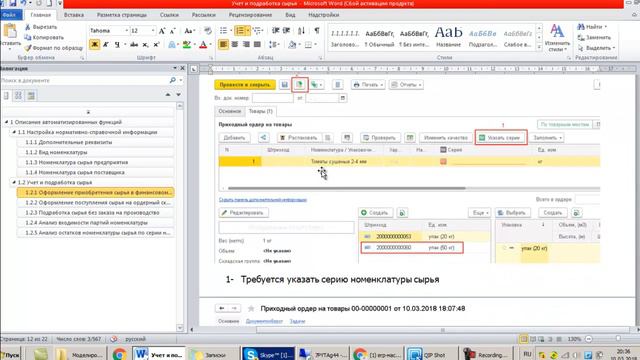Apply the text highlight color
640x360 pixels.
point(186,44)
